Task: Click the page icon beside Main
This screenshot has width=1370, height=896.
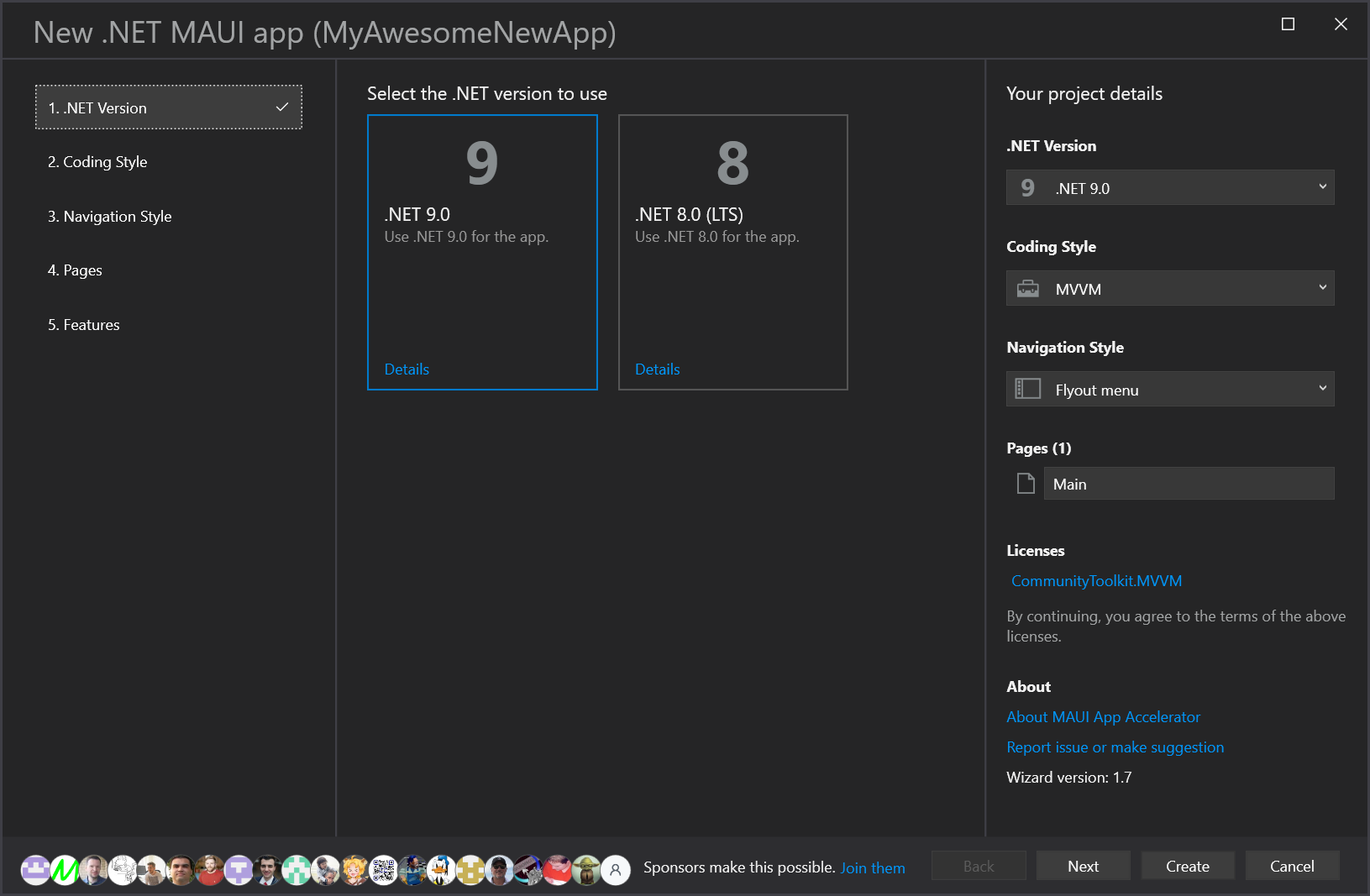Action: pyautogui.click(x=1026, y=484)
